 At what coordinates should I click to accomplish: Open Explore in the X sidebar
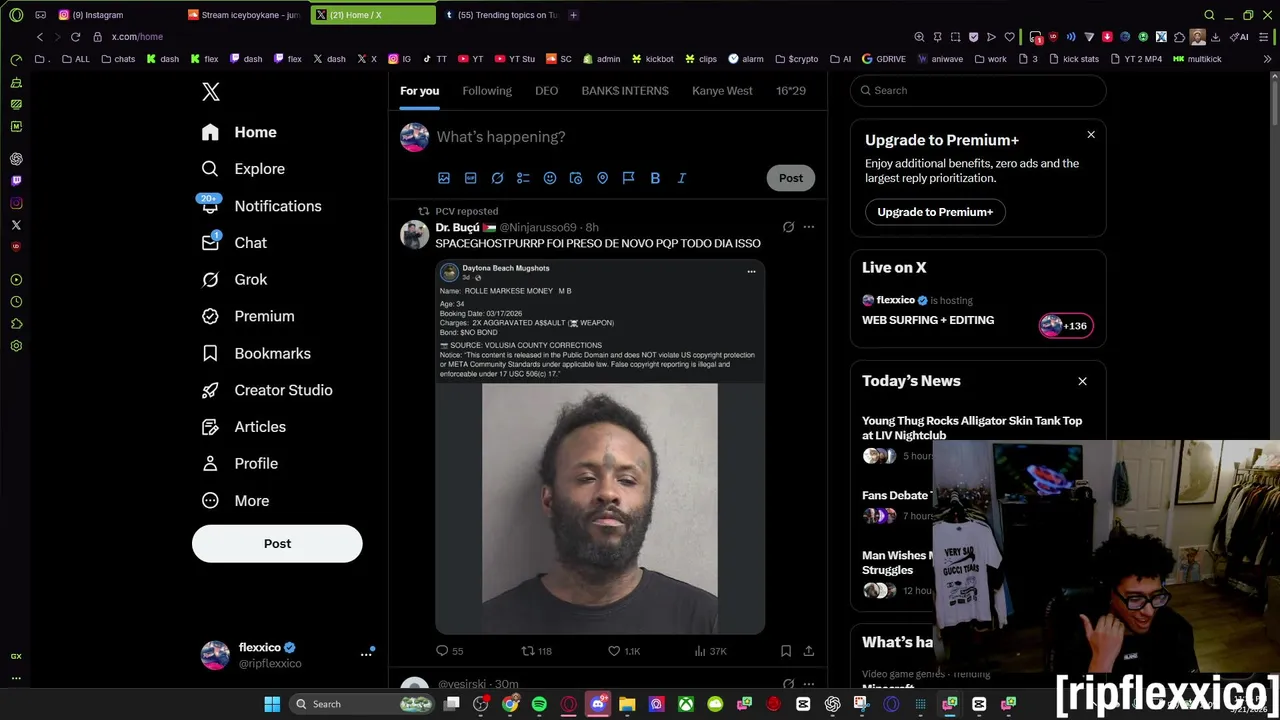point(243,169)
